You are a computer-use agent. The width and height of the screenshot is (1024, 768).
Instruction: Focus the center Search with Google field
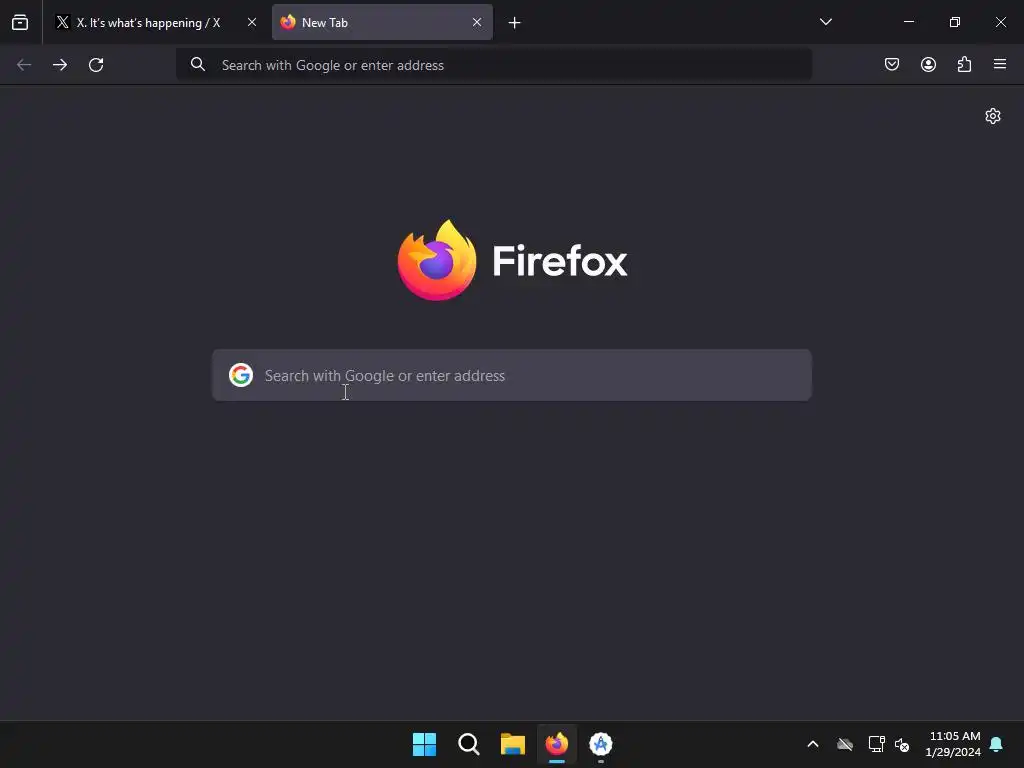[512, 375]
